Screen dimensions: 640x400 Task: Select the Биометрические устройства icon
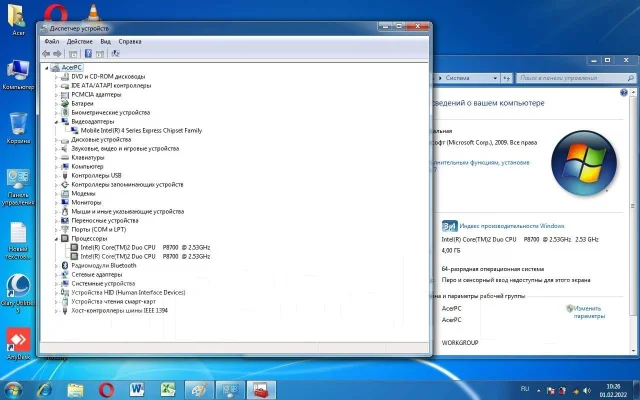point(64,113)
